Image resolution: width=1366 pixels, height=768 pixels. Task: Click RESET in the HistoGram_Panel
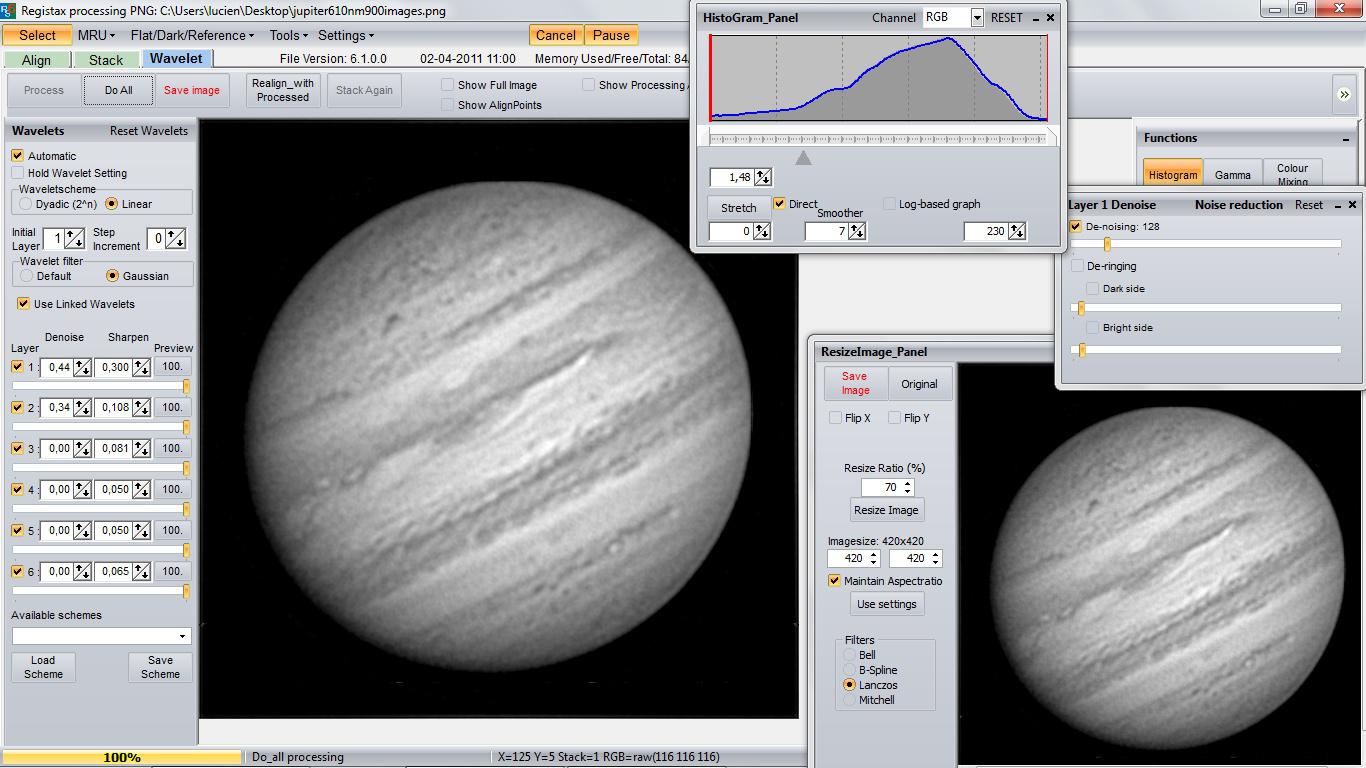[x=1007, y=18]
